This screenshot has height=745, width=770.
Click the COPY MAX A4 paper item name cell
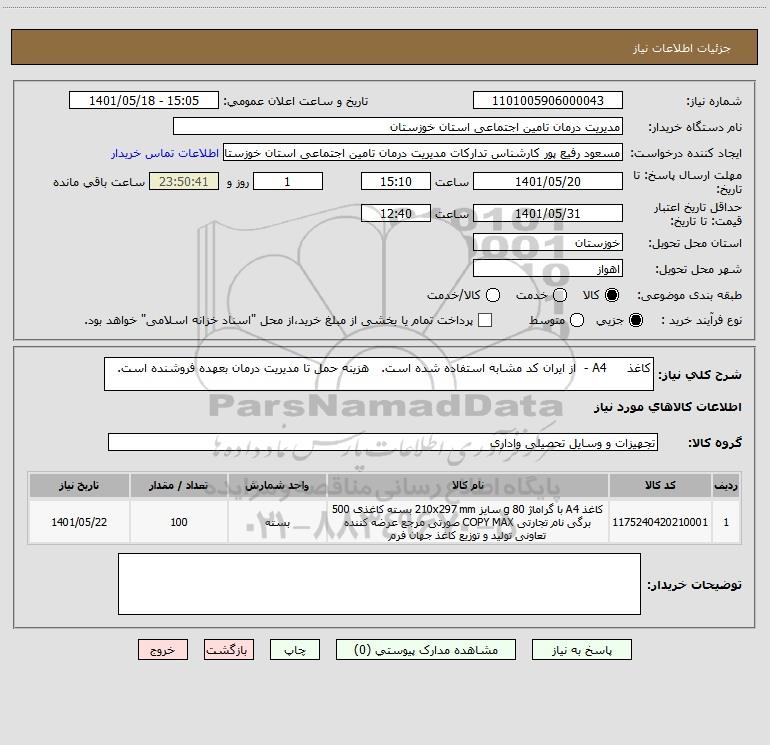pos(468,522)
